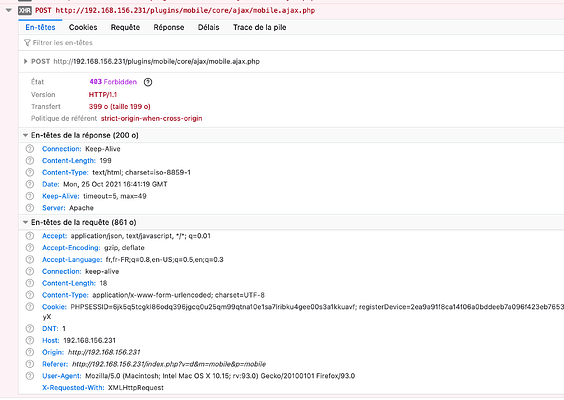The height and width of the screenshot is (400, 564).
Task: Expand the POST URL details triangle
Action: (26, 62)
